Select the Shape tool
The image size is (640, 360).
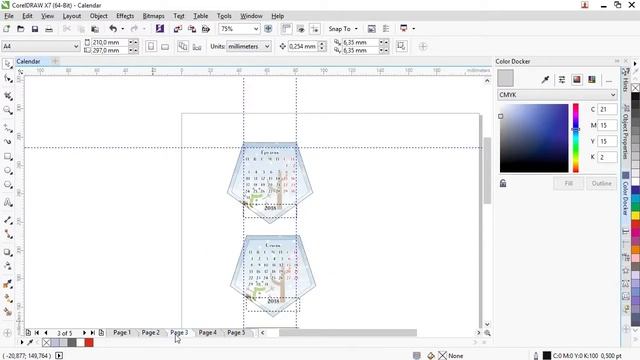coord(7,78)
